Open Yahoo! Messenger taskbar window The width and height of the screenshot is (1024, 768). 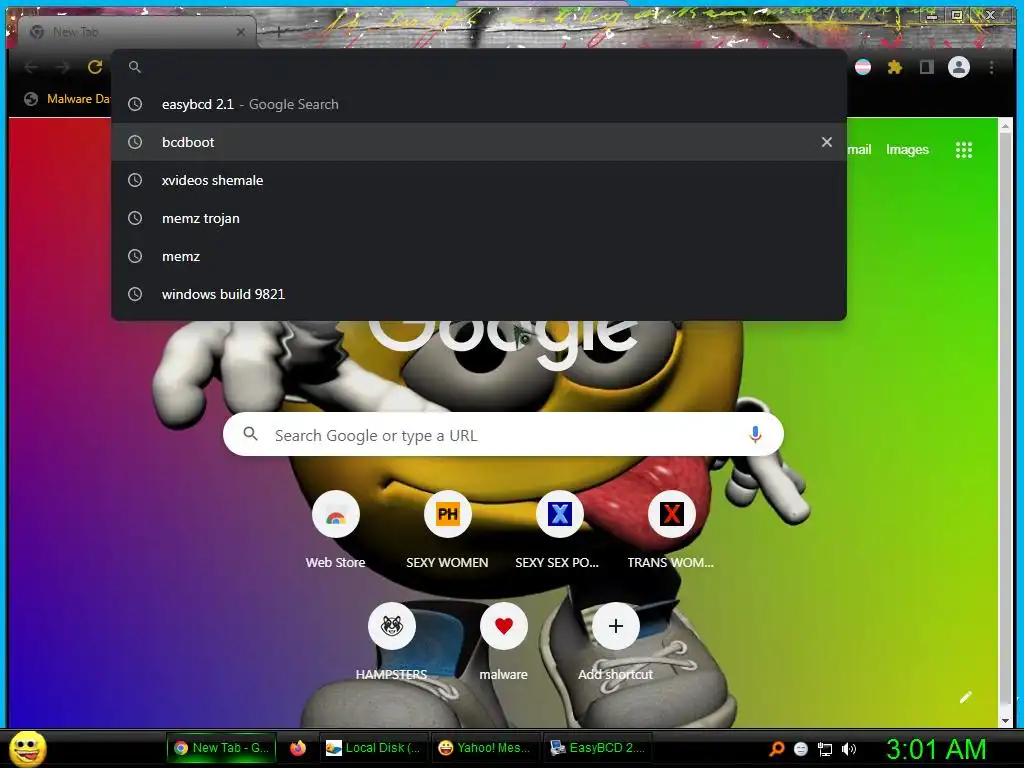485,748
